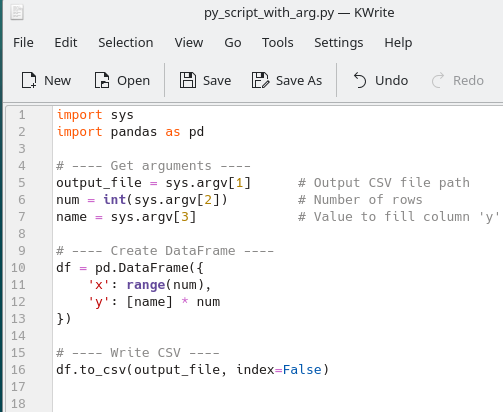The image size is (503, 412).
Task: Click the comment '# ---- Write CSV ----'
Action: click(x=138, y=353)
